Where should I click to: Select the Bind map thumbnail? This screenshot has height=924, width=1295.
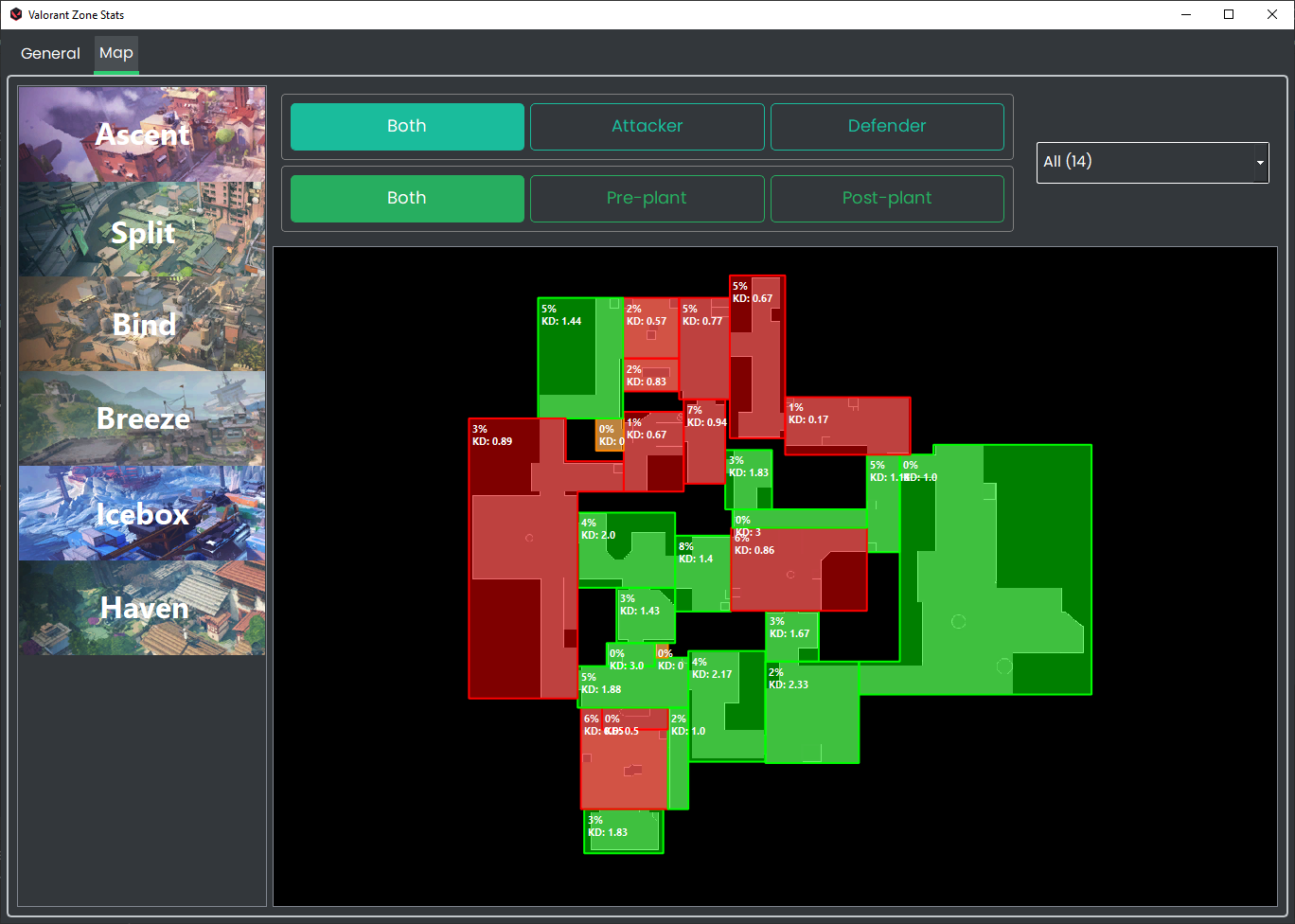(142, 324)
